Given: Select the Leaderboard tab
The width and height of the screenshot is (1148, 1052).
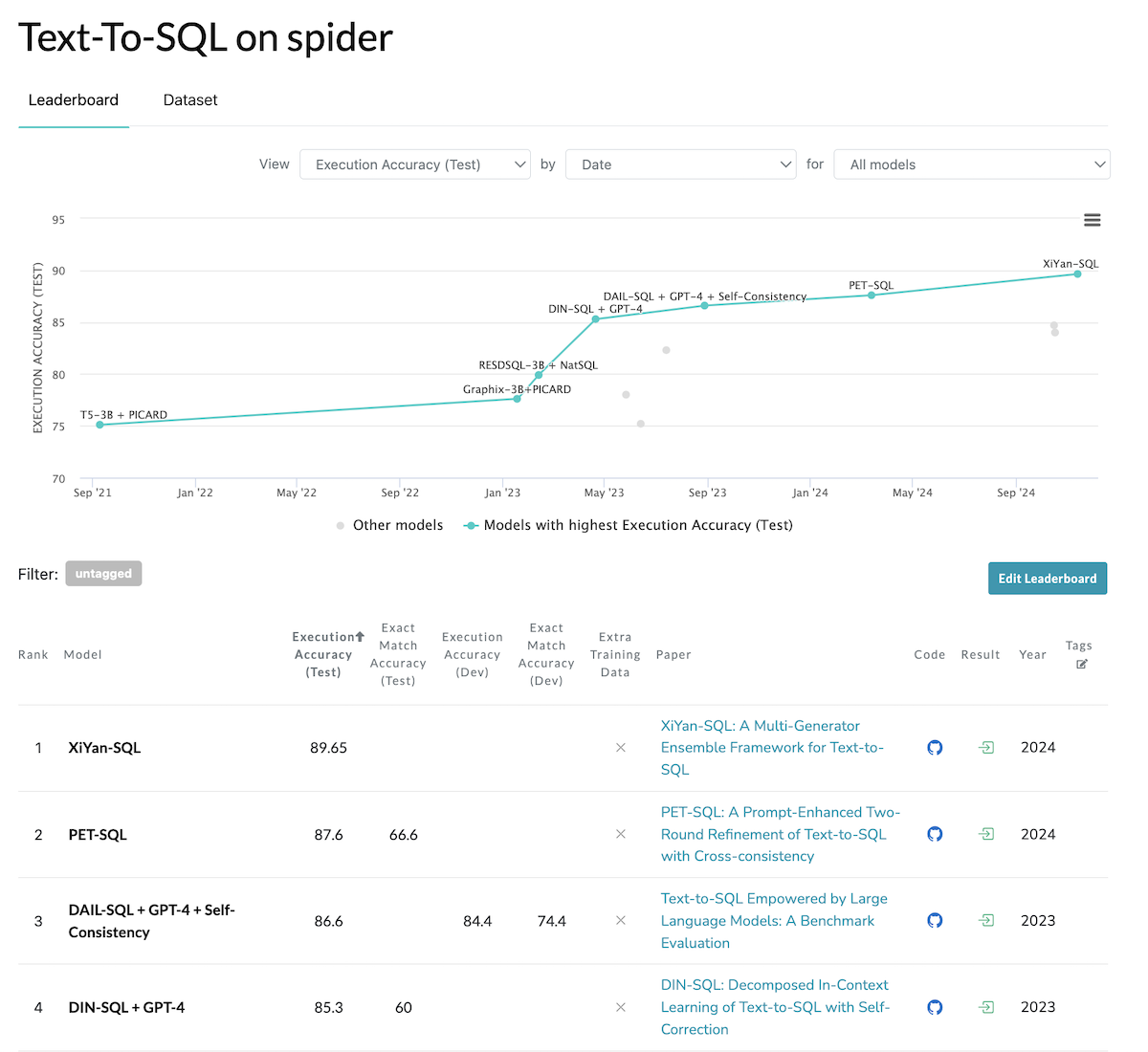Looking at the screenshot, I should (74, 100).
